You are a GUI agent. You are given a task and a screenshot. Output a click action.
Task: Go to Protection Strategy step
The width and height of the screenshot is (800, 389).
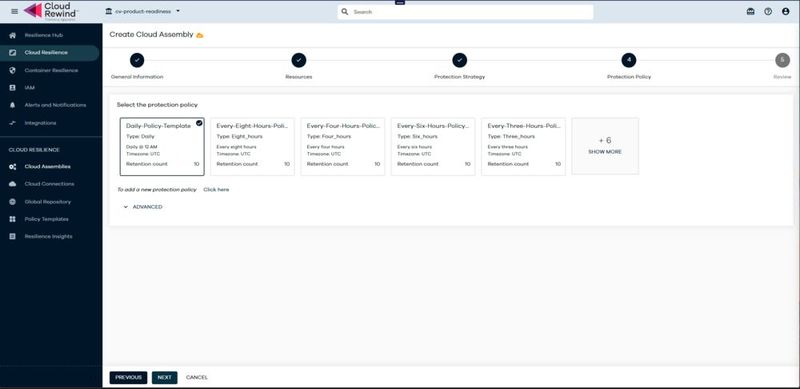459,67
